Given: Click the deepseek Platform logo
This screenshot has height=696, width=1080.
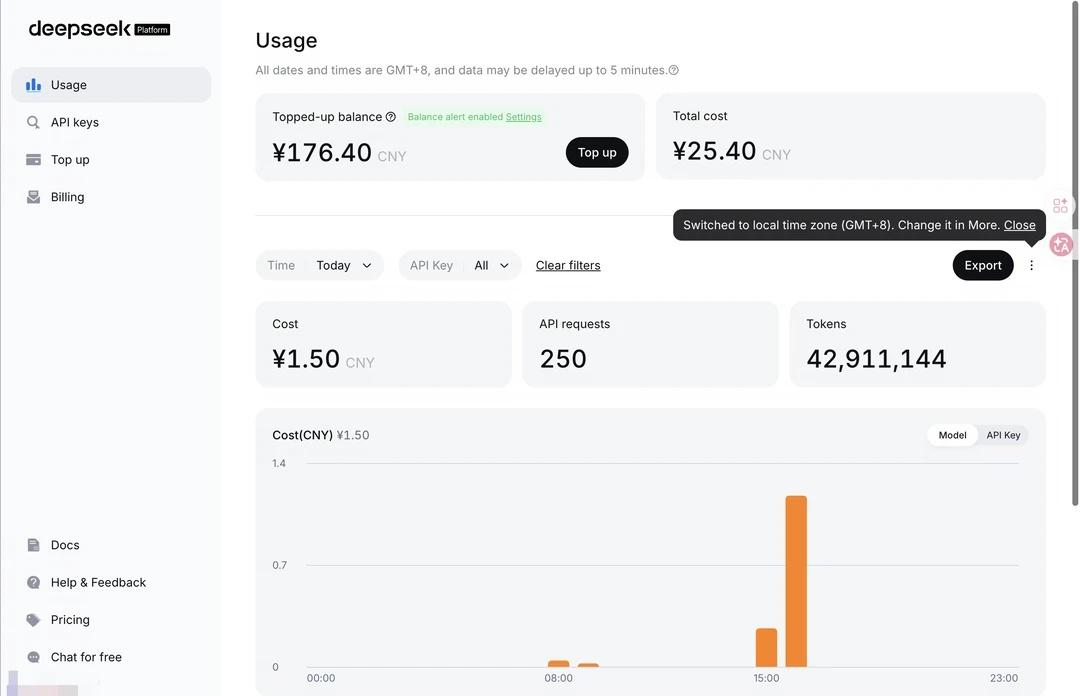Looking at the screenshot, I should [99, 29].
